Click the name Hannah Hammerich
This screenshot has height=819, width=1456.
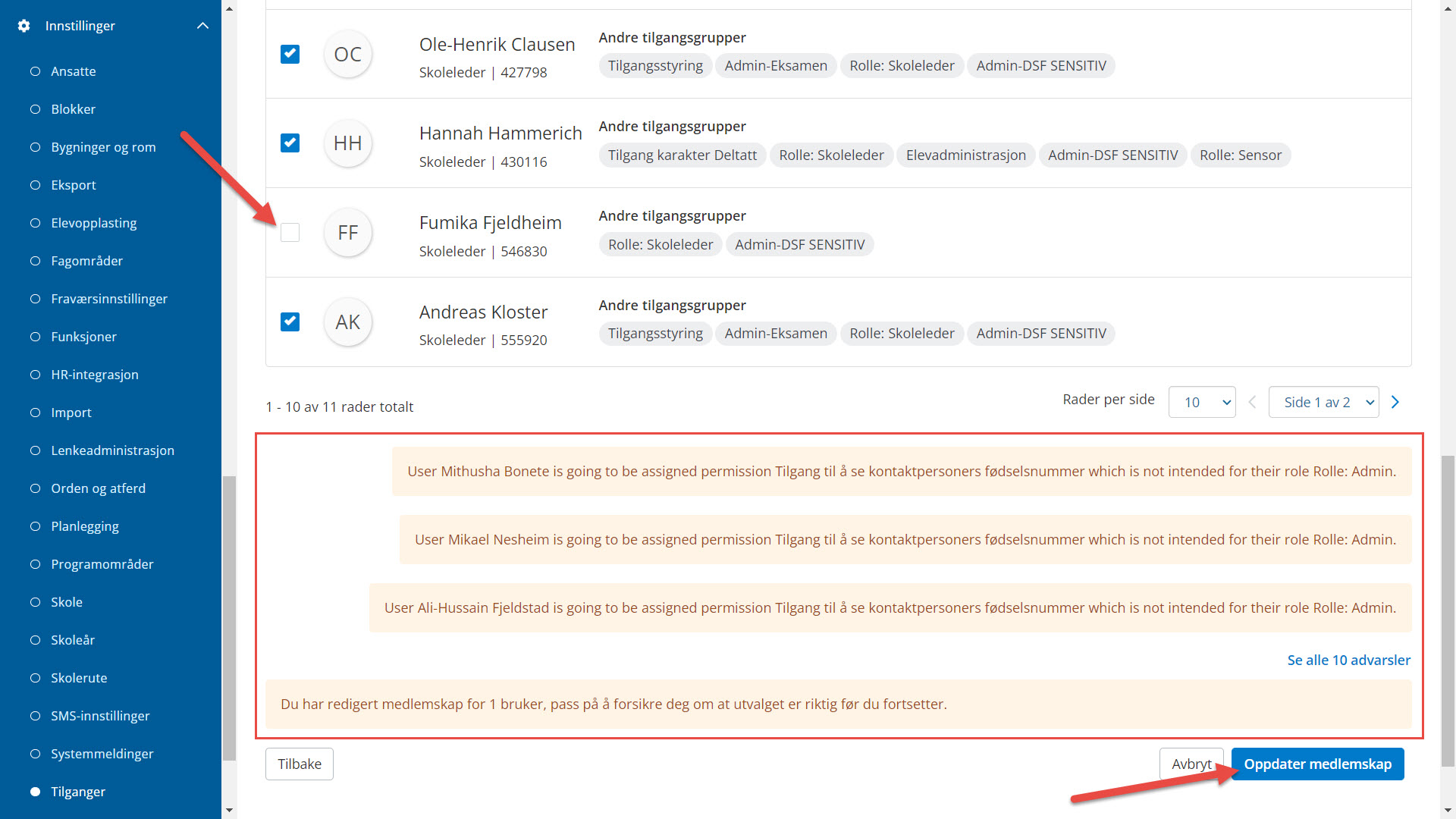click(x=500, y=133)
